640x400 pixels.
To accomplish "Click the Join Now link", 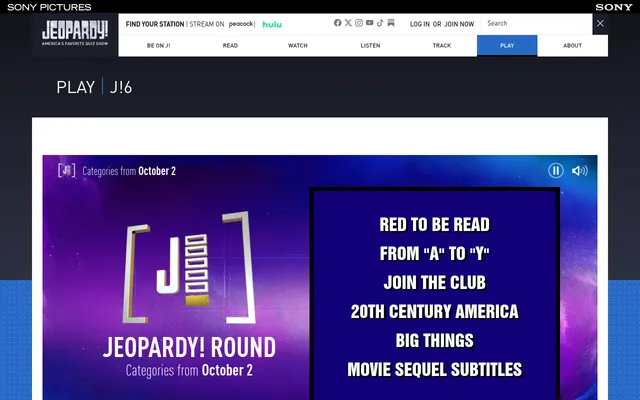I will pos(459,24).
